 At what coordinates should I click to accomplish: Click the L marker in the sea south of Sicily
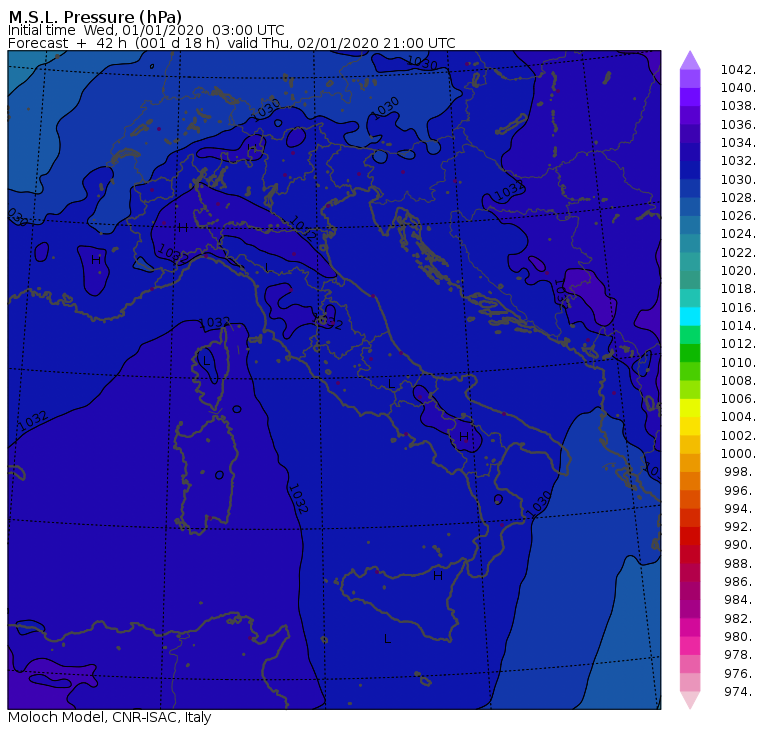387,639
